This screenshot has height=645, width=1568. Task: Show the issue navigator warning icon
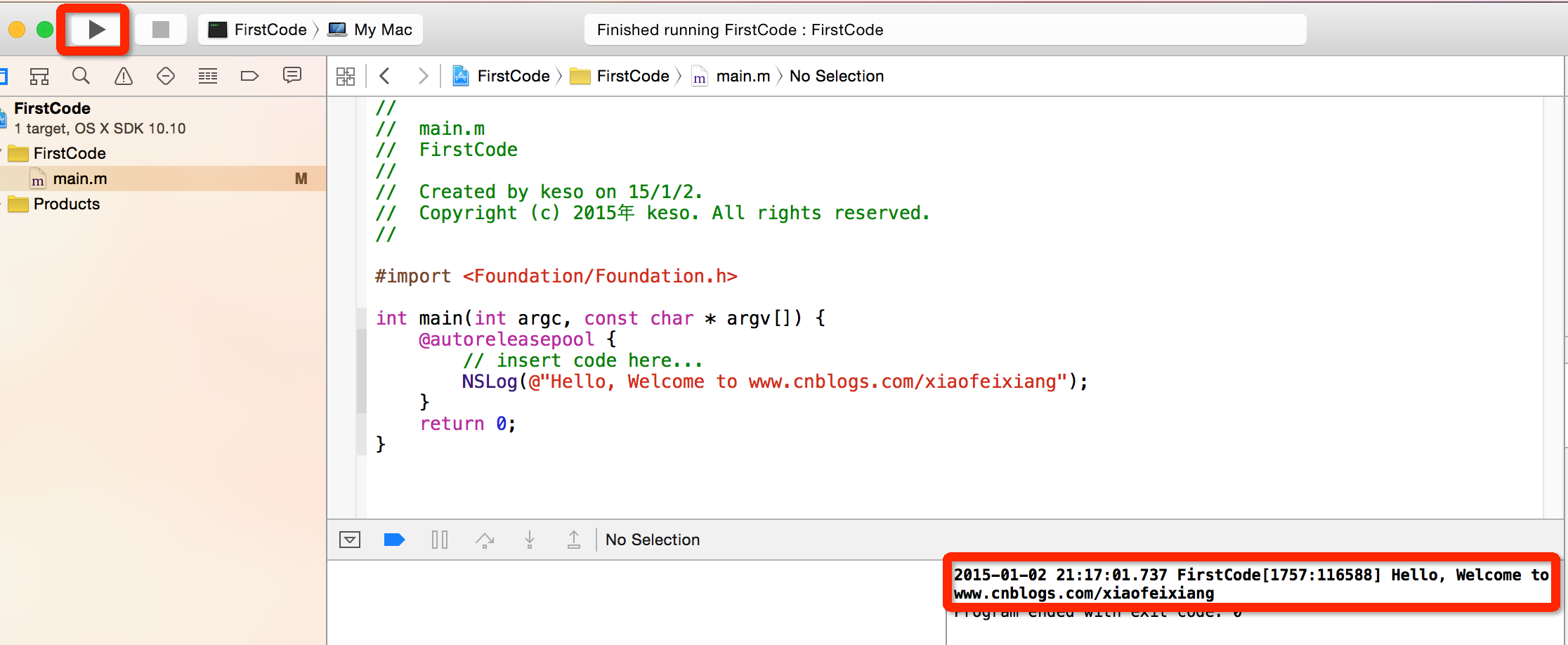click(x=124, y=76)
